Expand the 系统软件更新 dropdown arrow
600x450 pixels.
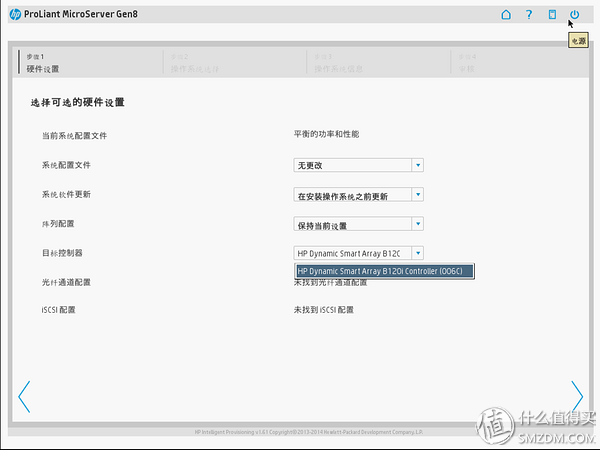pyautogui.click(x=418, y=194)
